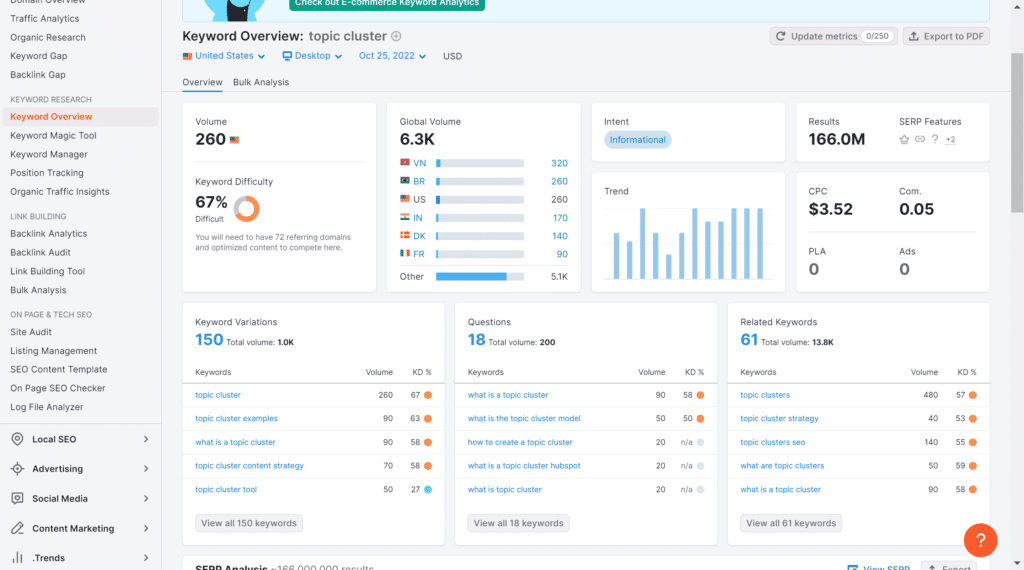Screen dimensions: 1024x570
Task: Click the Export to PDF button
Action: point(946,37)
